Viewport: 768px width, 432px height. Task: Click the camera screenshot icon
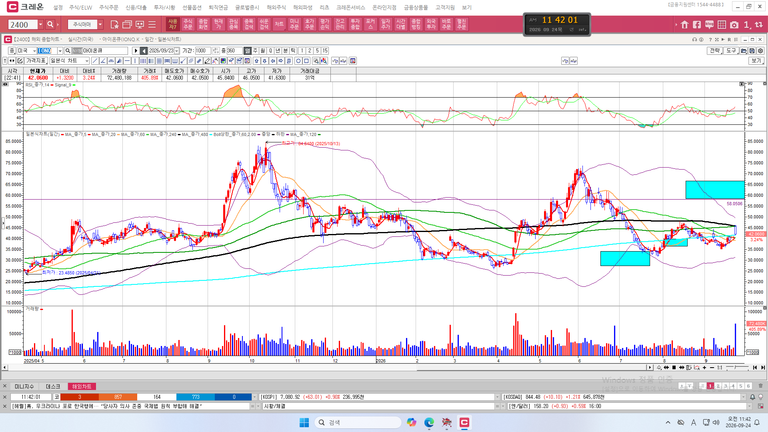pyautogui.click(x=734, y=24)
